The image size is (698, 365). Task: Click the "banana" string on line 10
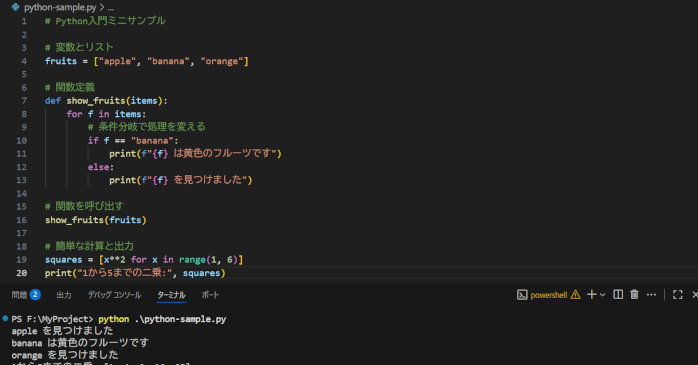tap(152, 141)
